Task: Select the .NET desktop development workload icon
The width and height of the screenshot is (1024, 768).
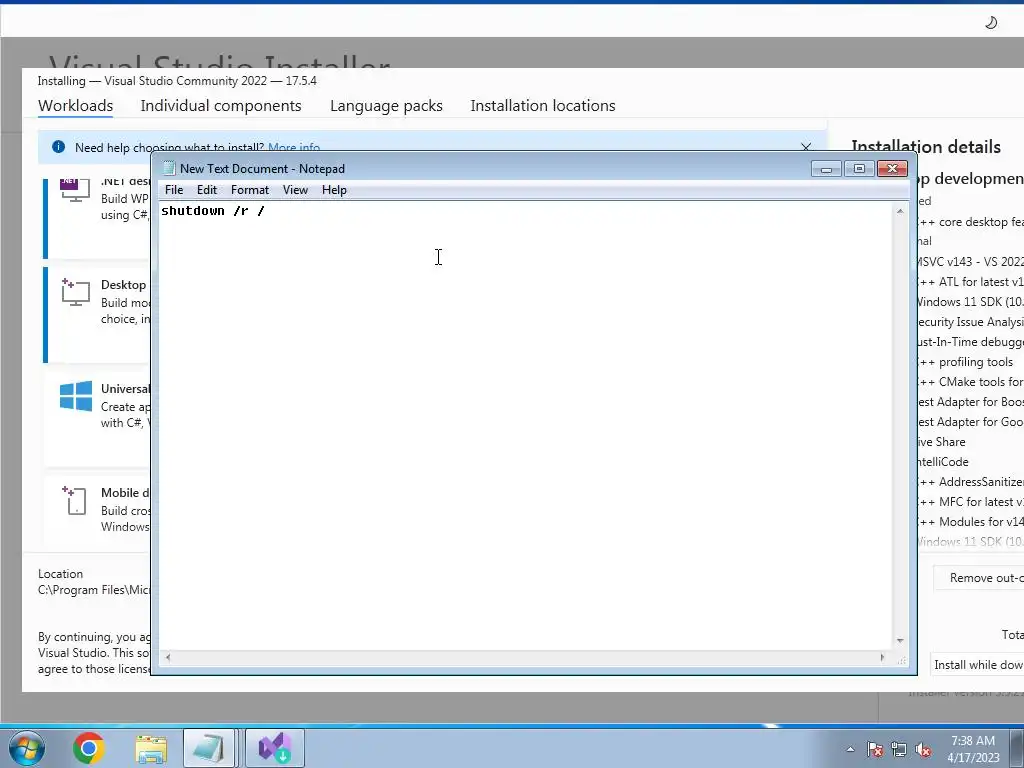Action: (74, 190)
